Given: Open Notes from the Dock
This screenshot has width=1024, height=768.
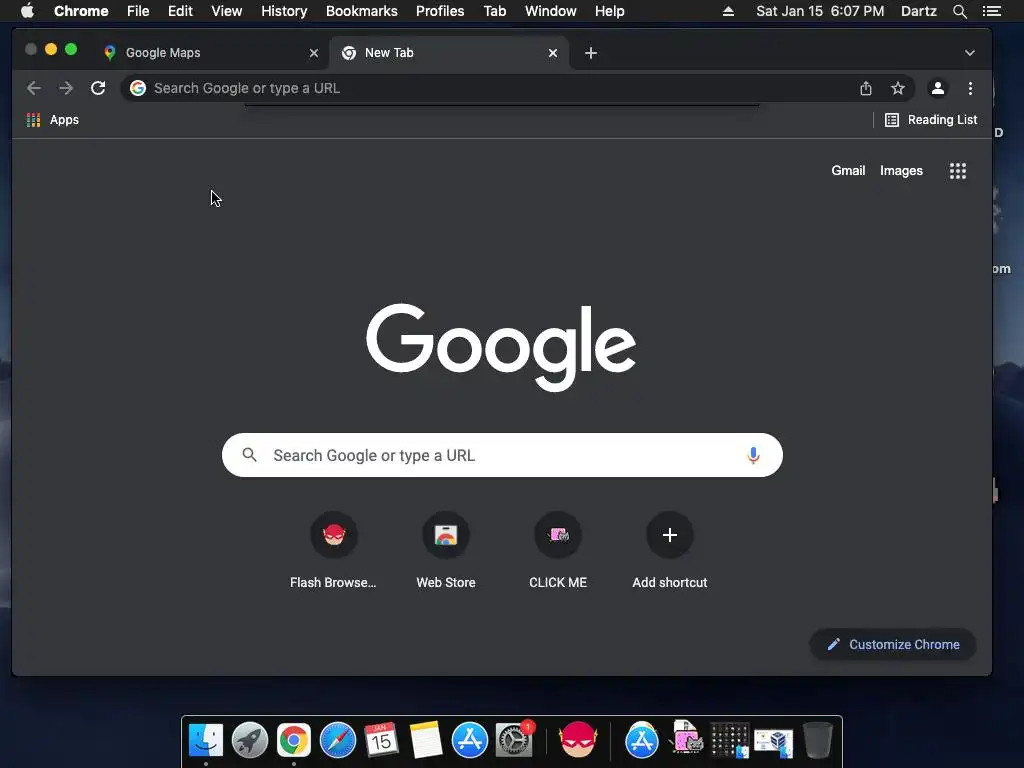Looking at the screenshot, I should tap(426, 740).
